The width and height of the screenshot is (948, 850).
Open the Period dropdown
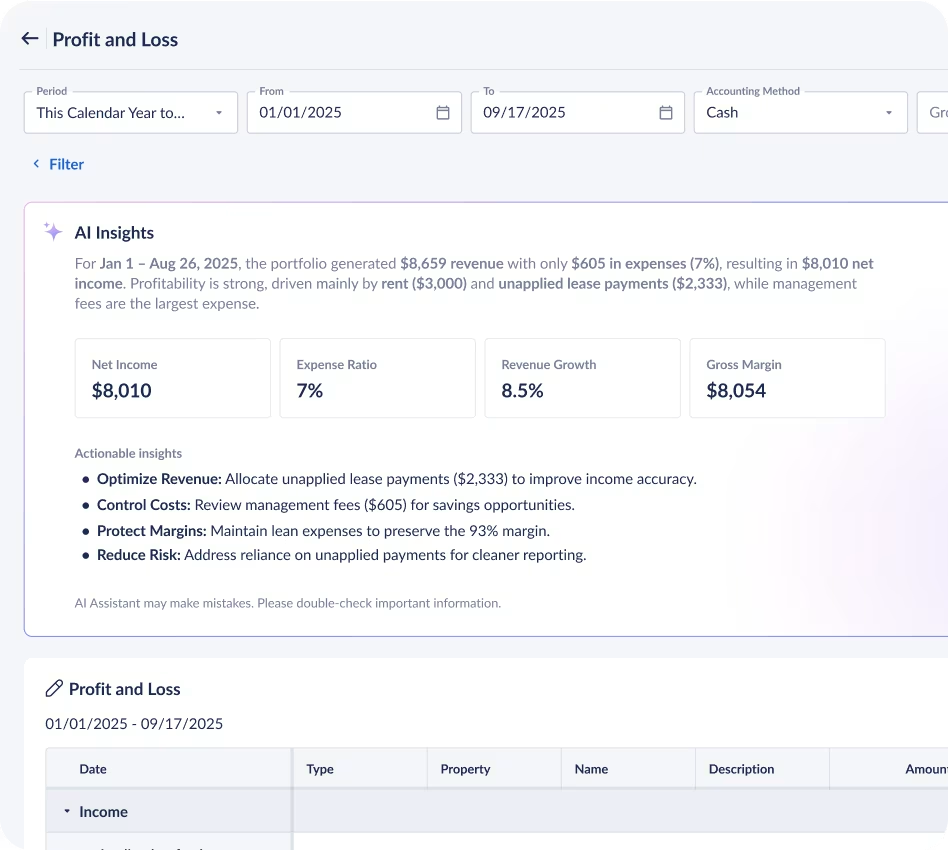click(217, 112)
